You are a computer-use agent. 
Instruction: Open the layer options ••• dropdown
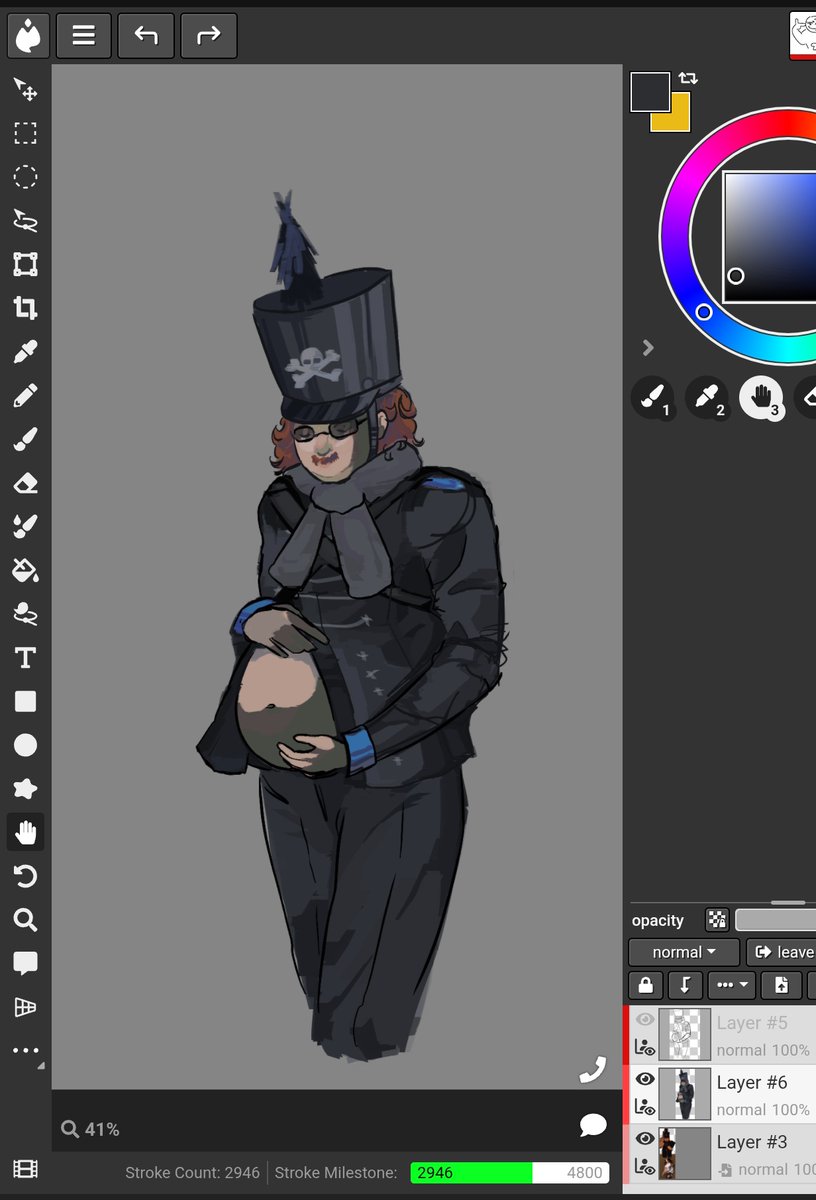[731, 985]
